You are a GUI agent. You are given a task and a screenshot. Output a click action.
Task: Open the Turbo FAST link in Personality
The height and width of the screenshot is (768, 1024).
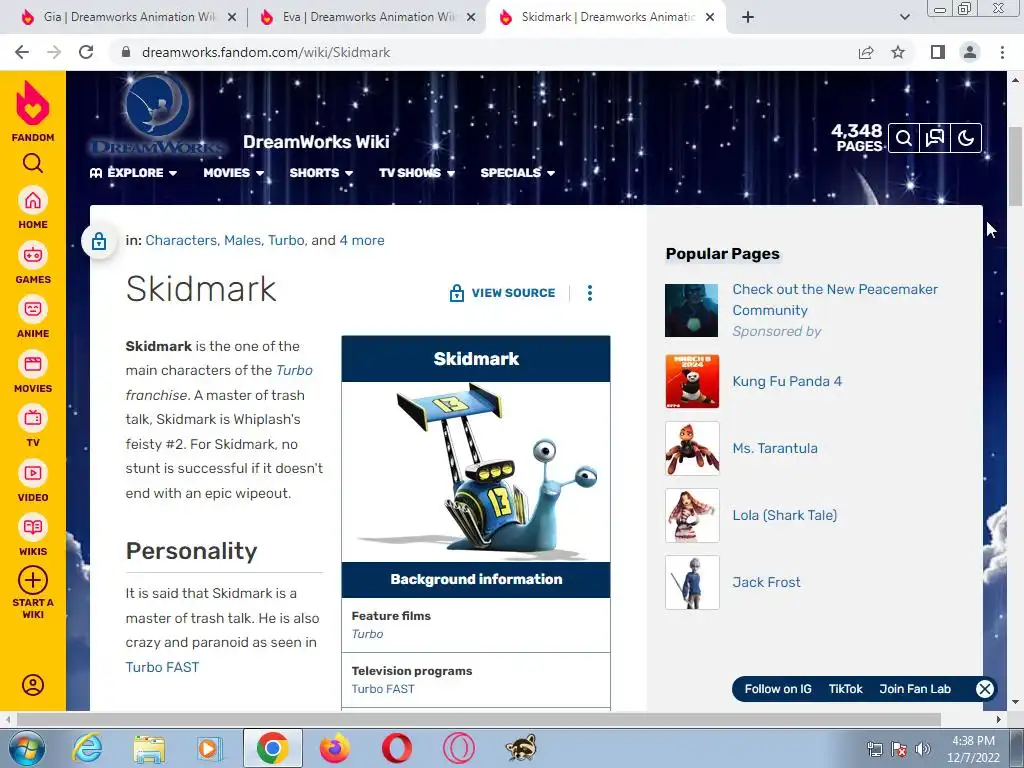[x=162, y=667]
